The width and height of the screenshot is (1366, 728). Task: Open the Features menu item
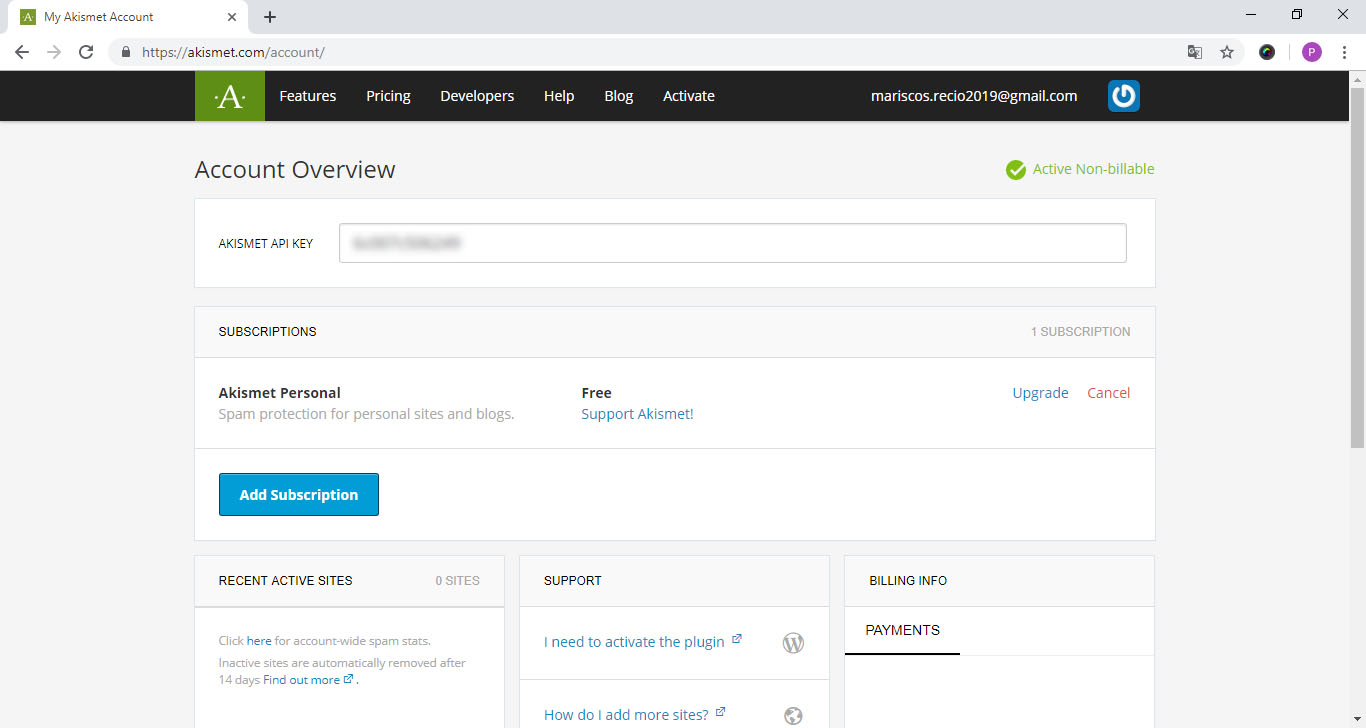[308, 96]
